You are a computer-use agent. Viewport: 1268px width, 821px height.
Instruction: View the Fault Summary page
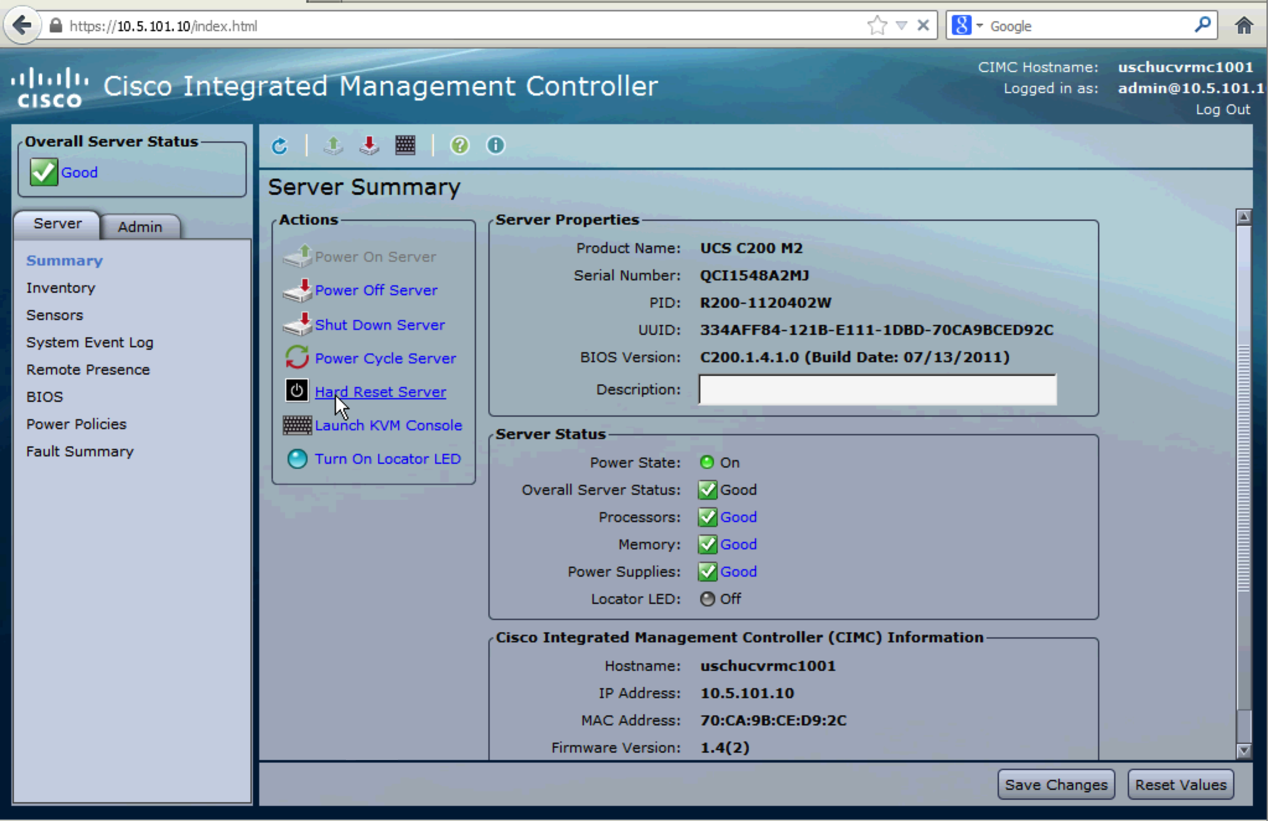(x=80, y=452)
